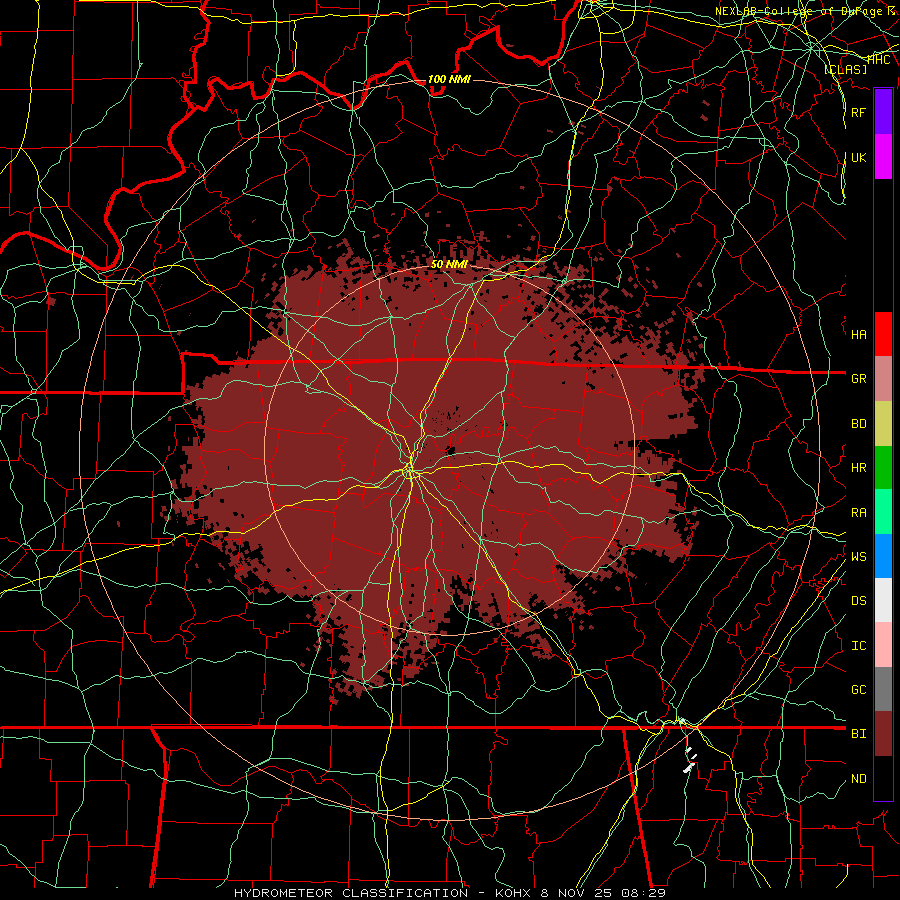Click the "HA" legend label
Screen dimensions: 900x900
click(x=859, y=334)
